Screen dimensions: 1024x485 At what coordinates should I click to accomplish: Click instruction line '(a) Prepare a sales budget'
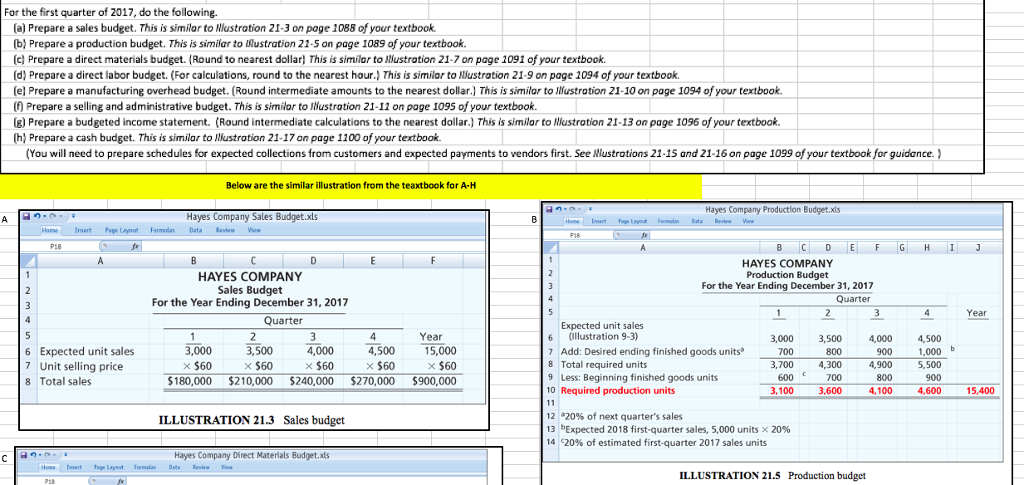click(225, 28)
